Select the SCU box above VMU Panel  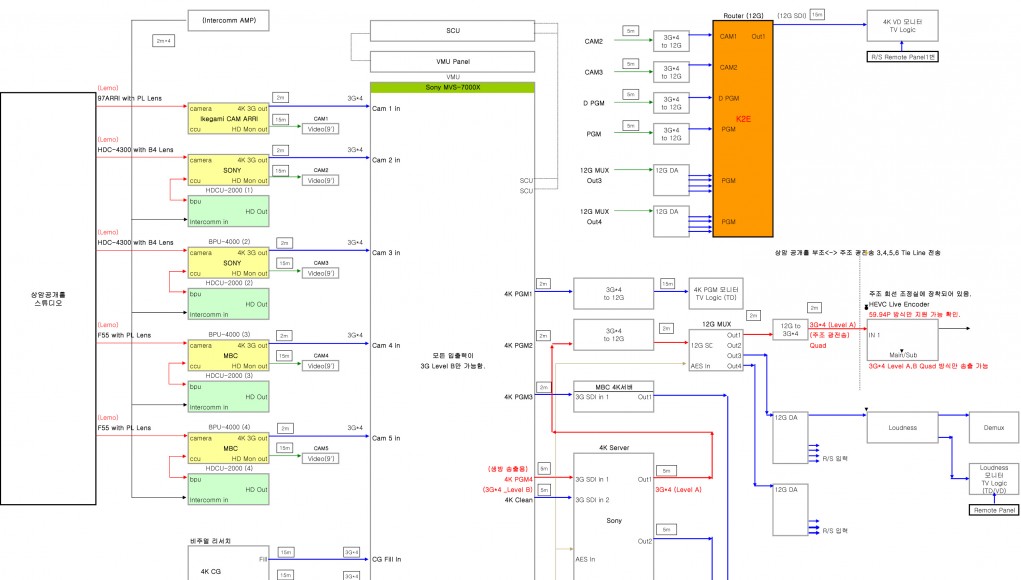coord(453,31)
